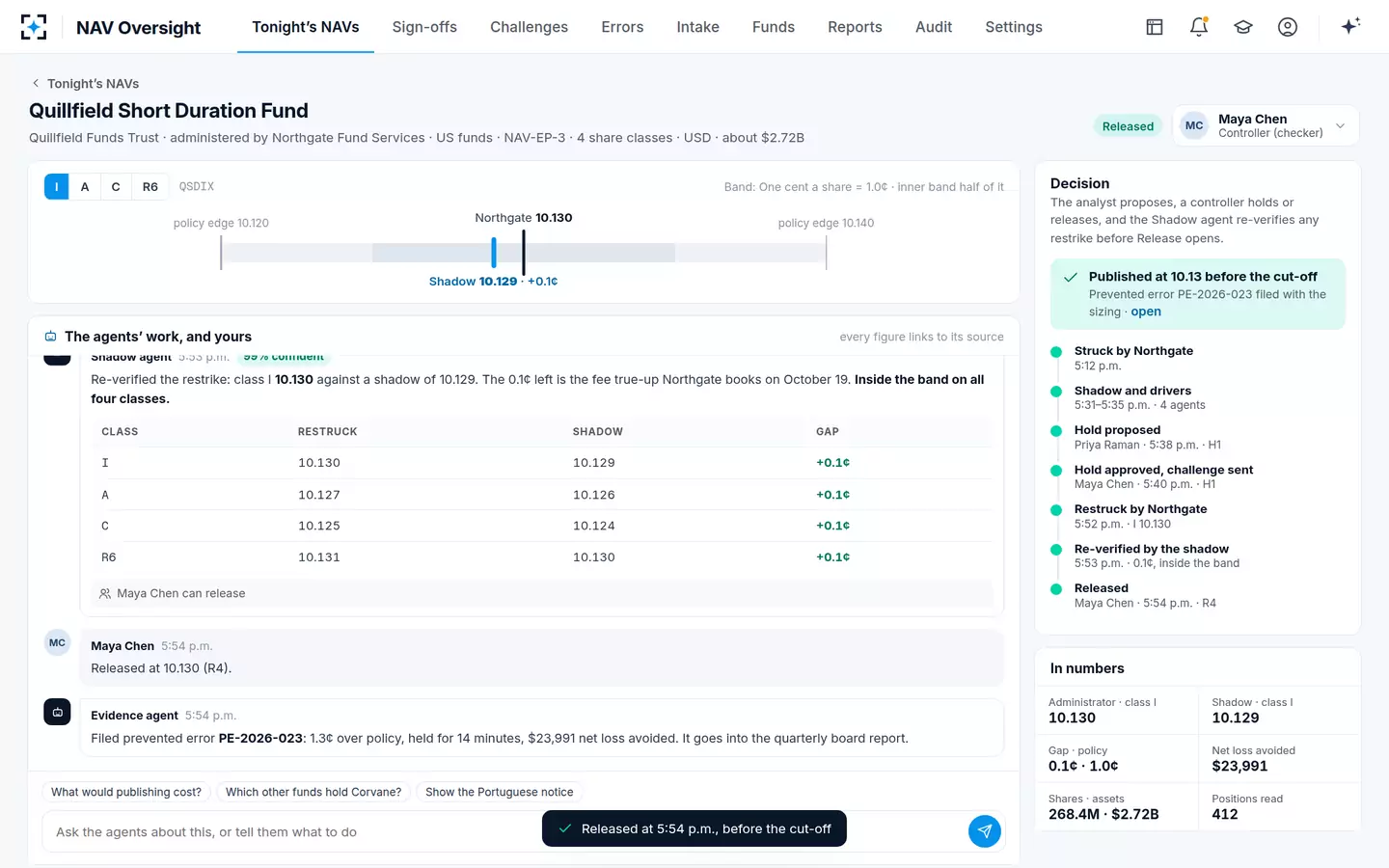
Task: Click 'Show the Portuguese notice' suggestion
Action: [499, 792]
